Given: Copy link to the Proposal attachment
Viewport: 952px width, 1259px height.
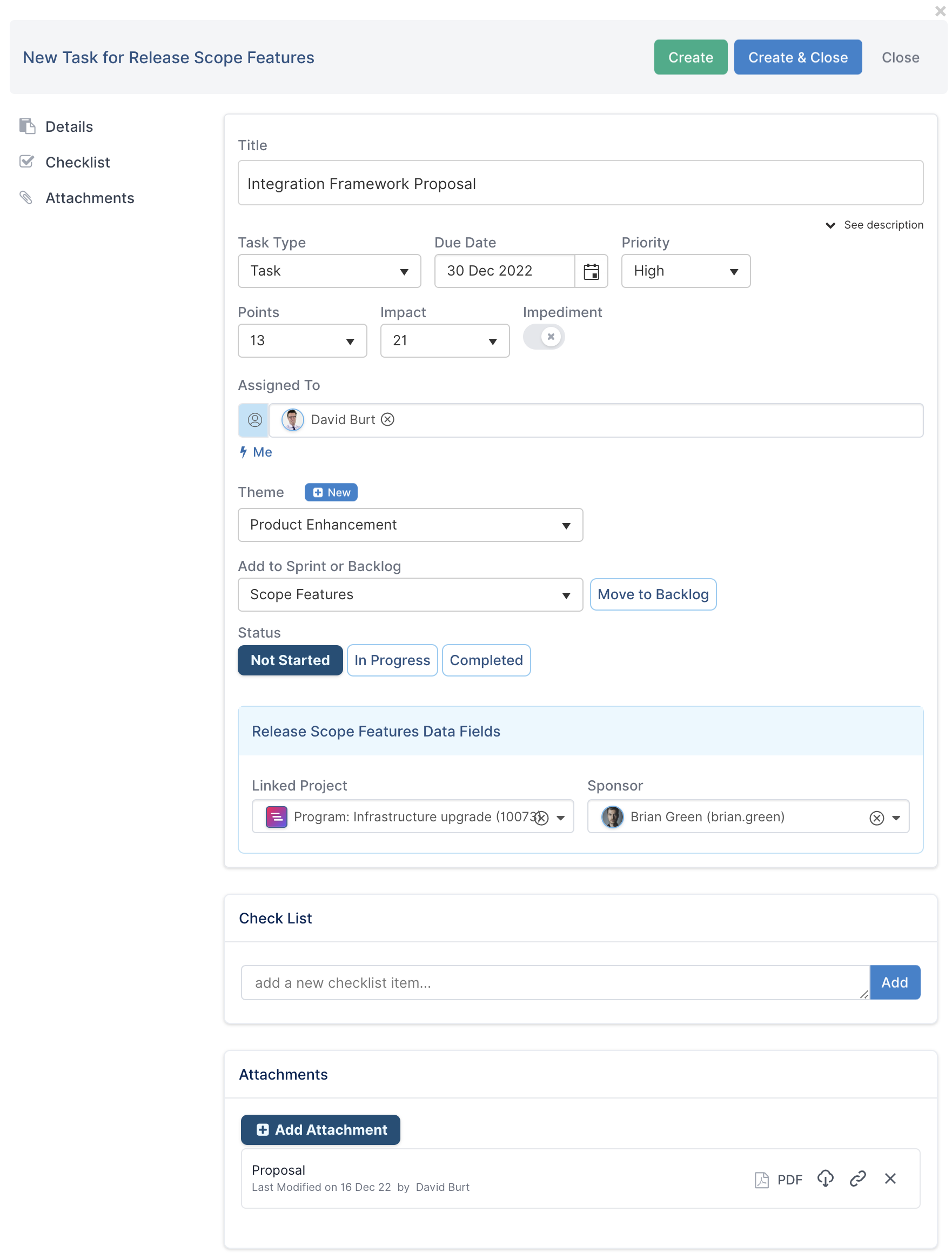Looking at the screenshot, I should 857,1178.
